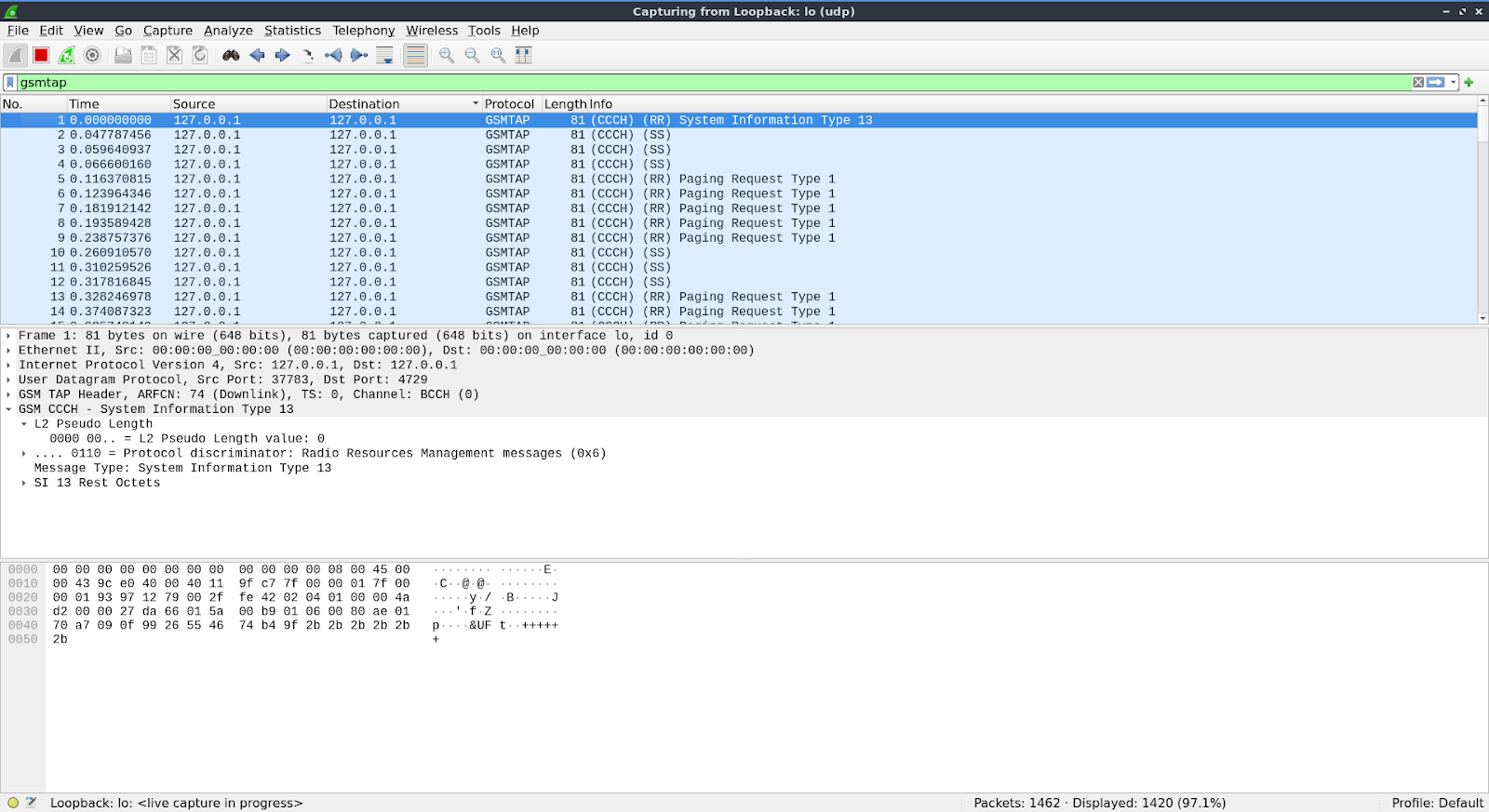Stop the running packet capture
Viewport: 1489px width, 812px height.
41,56
